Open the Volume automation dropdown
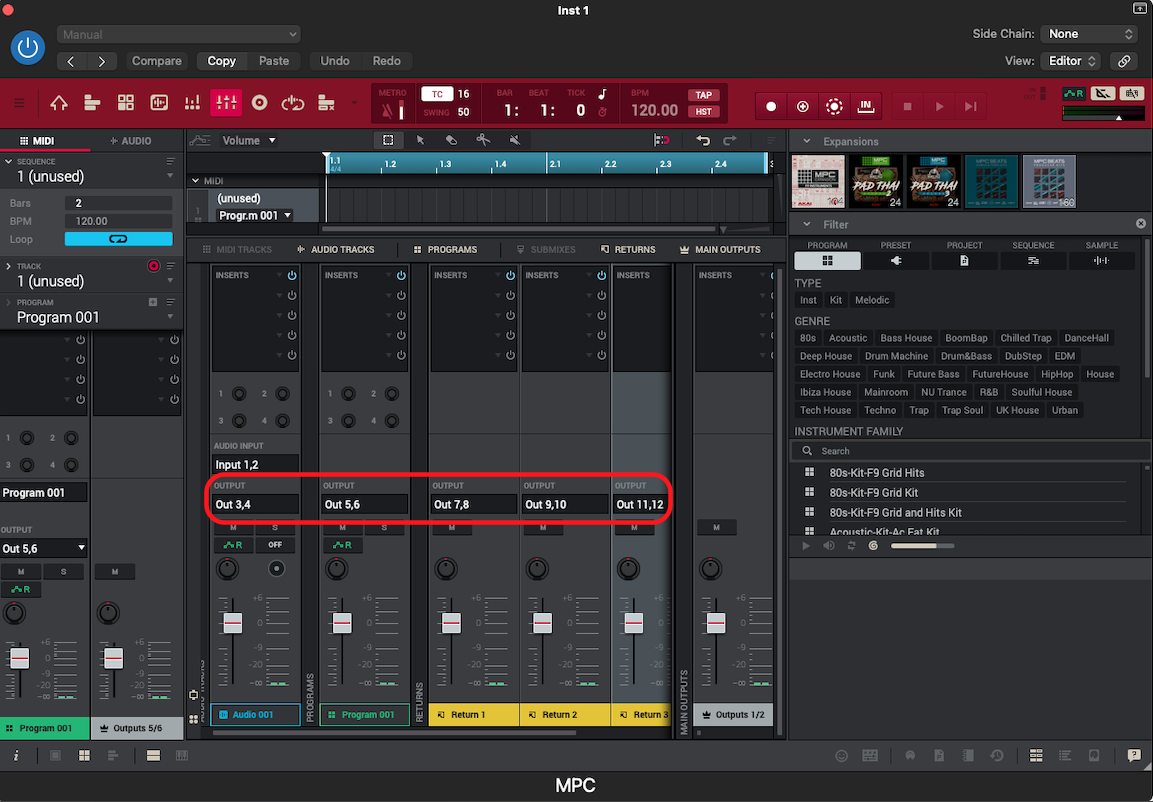 click(249, 140)
